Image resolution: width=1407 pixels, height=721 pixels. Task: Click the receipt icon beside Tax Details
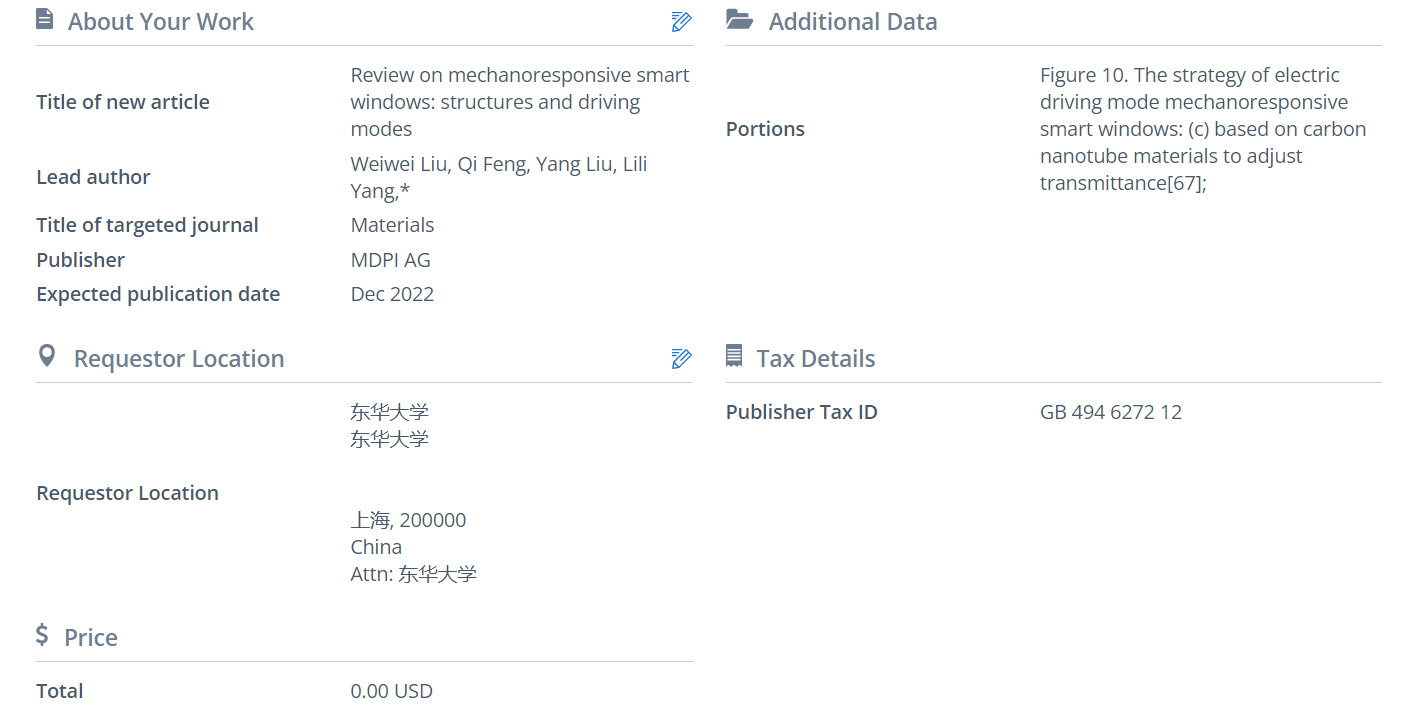click(734, 357)
